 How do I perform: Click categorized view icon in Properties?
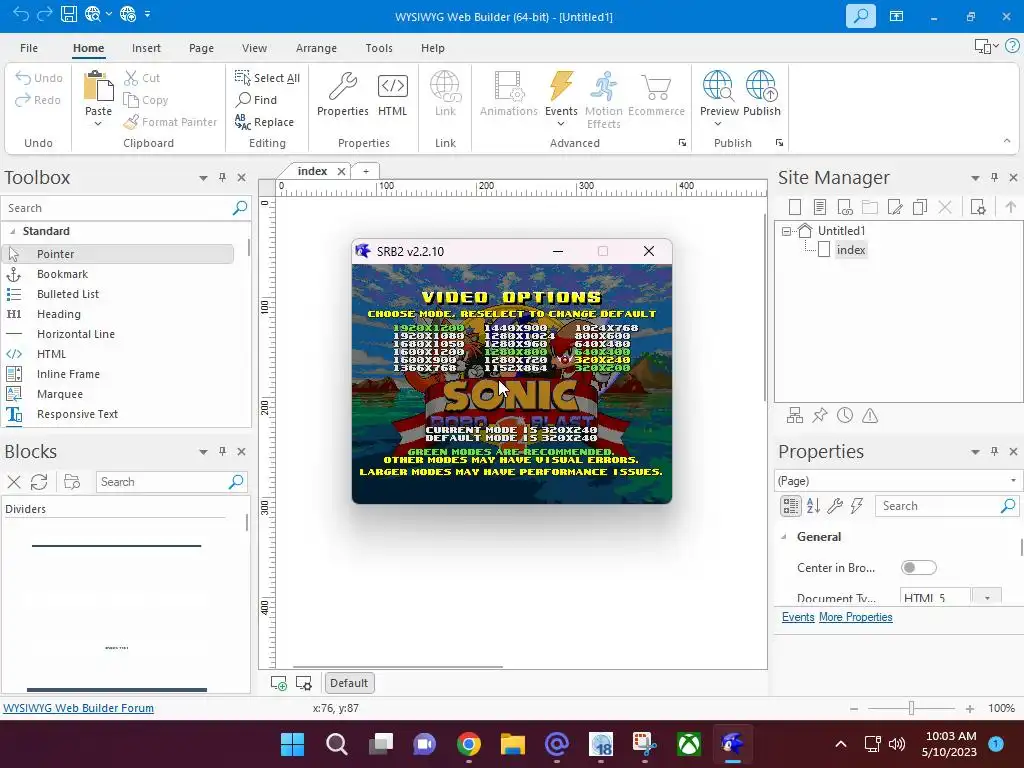790,505
